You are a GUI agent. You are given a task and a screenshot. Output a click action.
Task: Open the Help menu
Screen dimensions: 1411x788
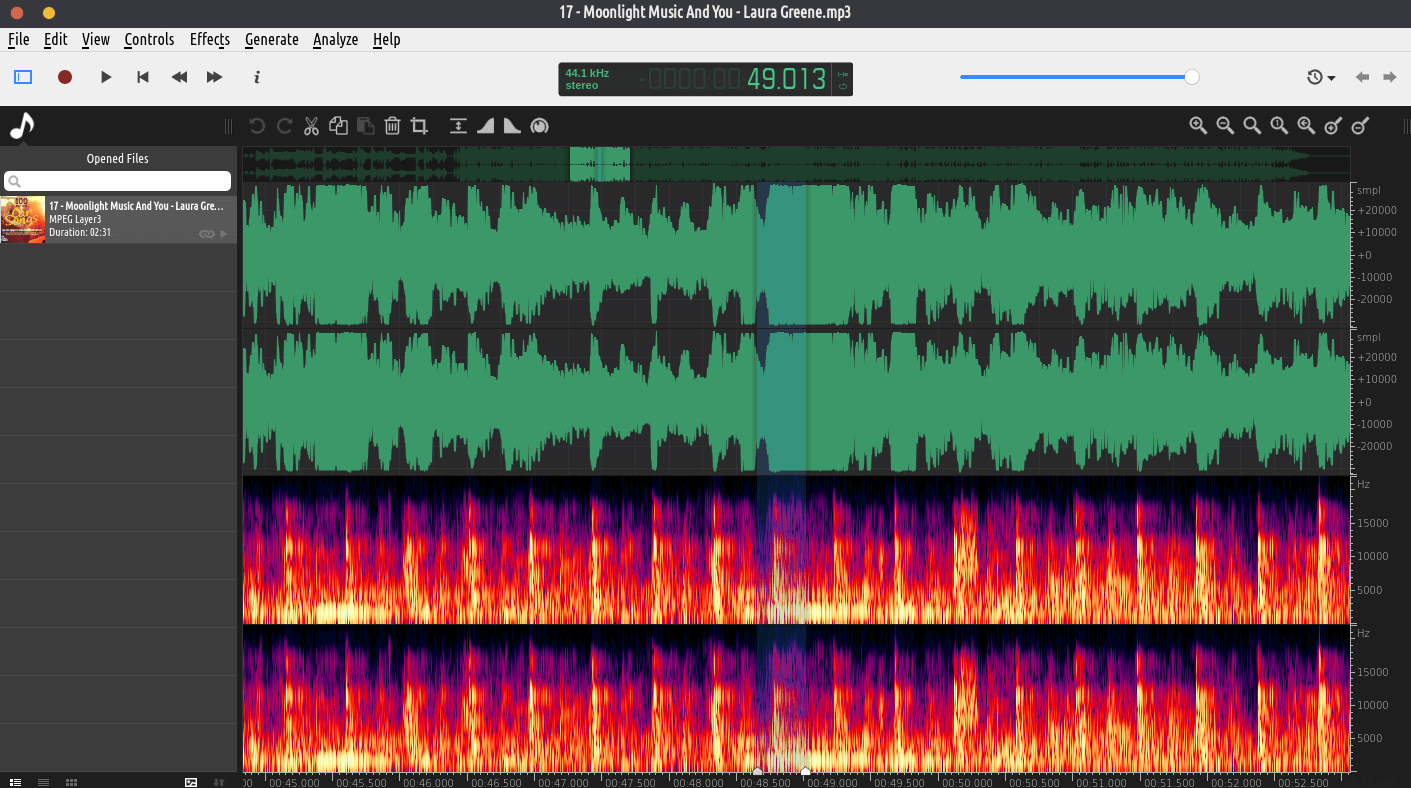click(386, 40)
